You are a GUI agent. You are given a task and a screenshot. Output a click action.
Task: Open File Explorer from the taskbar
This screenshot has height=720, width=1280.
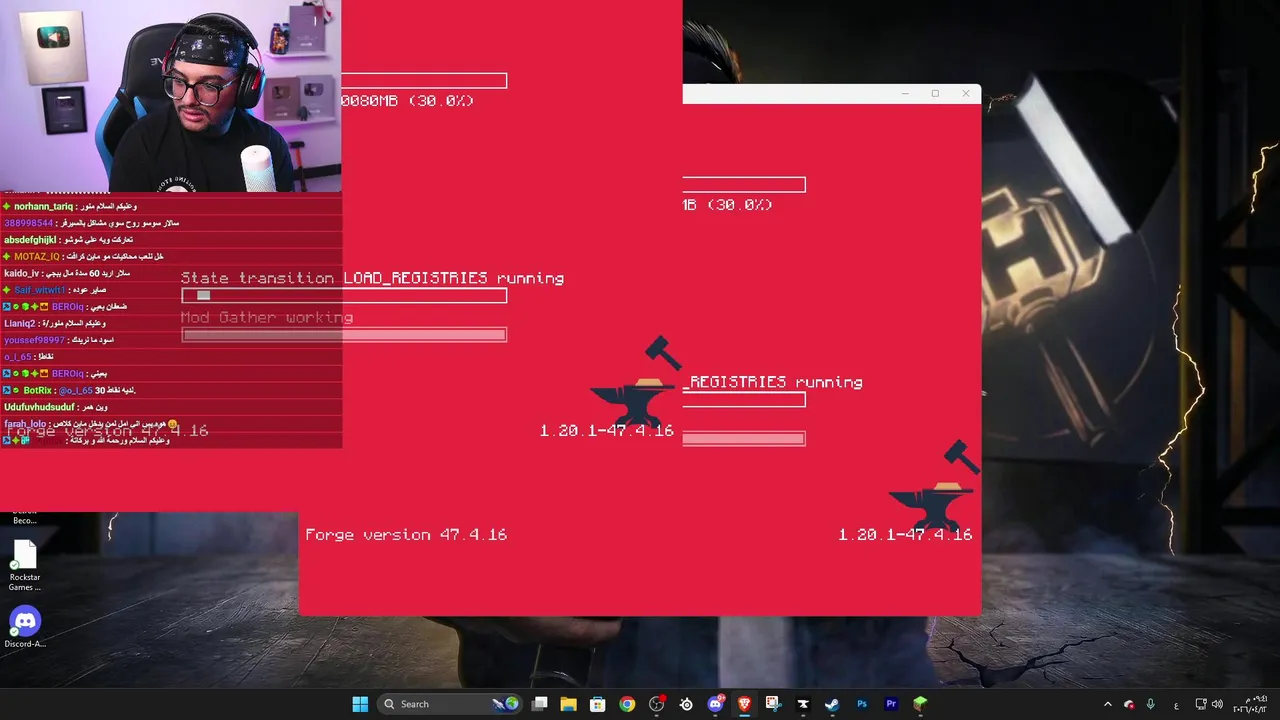[568, 704]
